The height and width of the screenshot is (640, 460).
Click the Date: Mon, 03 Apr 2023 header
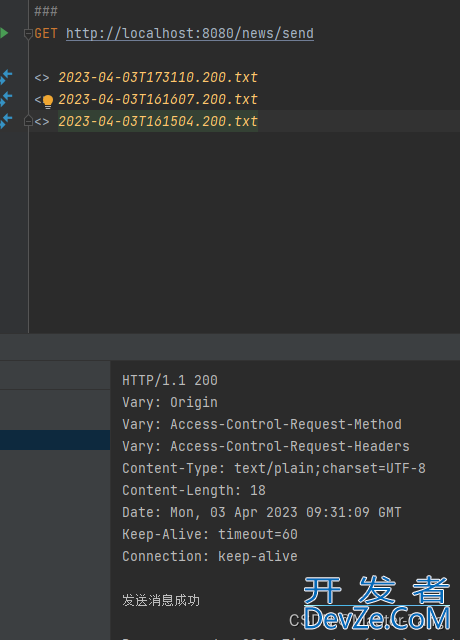pyautogui.click(x=262, y=513)
